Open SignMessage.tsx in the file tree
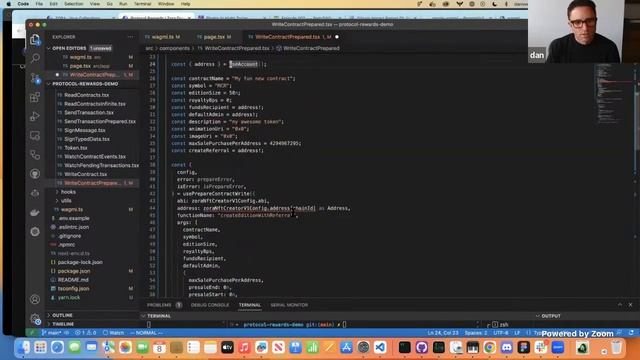 point(84,130)
